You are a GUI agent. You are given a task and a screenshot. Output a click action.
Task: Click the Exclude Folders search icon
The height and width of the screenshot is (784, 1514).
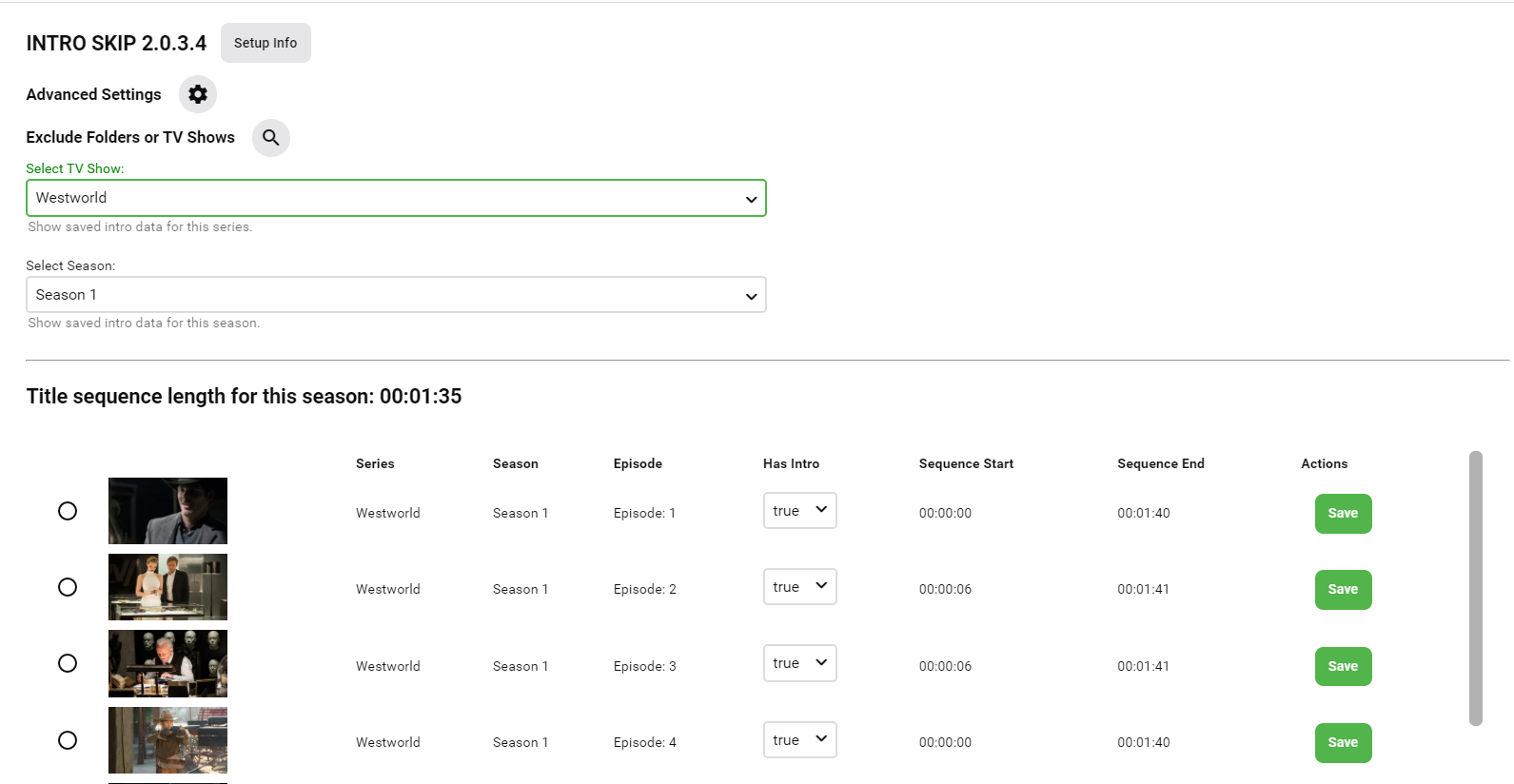coord(271,138)
